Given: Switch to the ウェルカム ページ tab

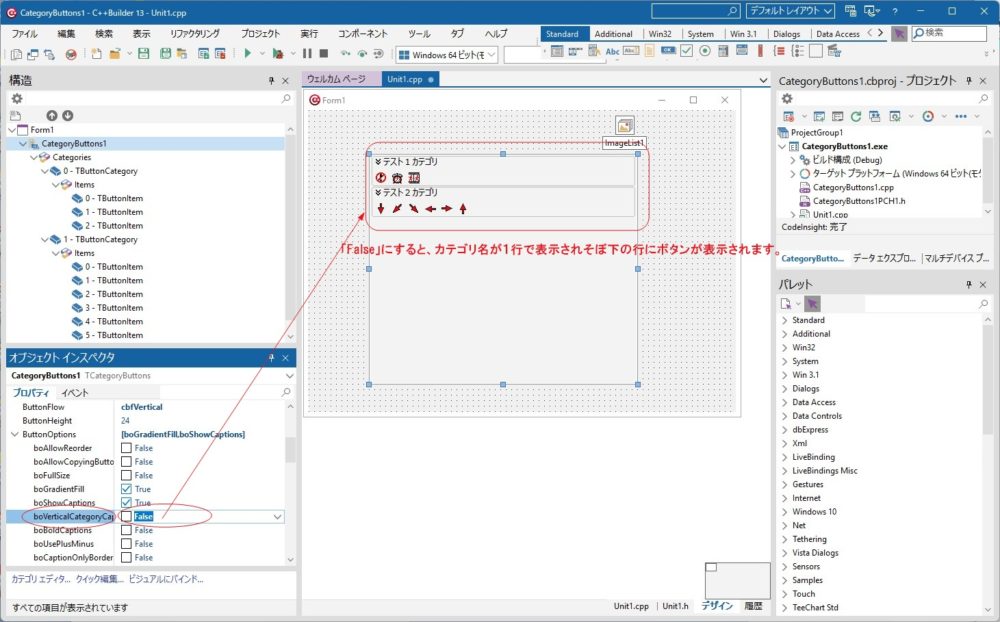Looking at the screenshot, I should click(x=336, y=79).
